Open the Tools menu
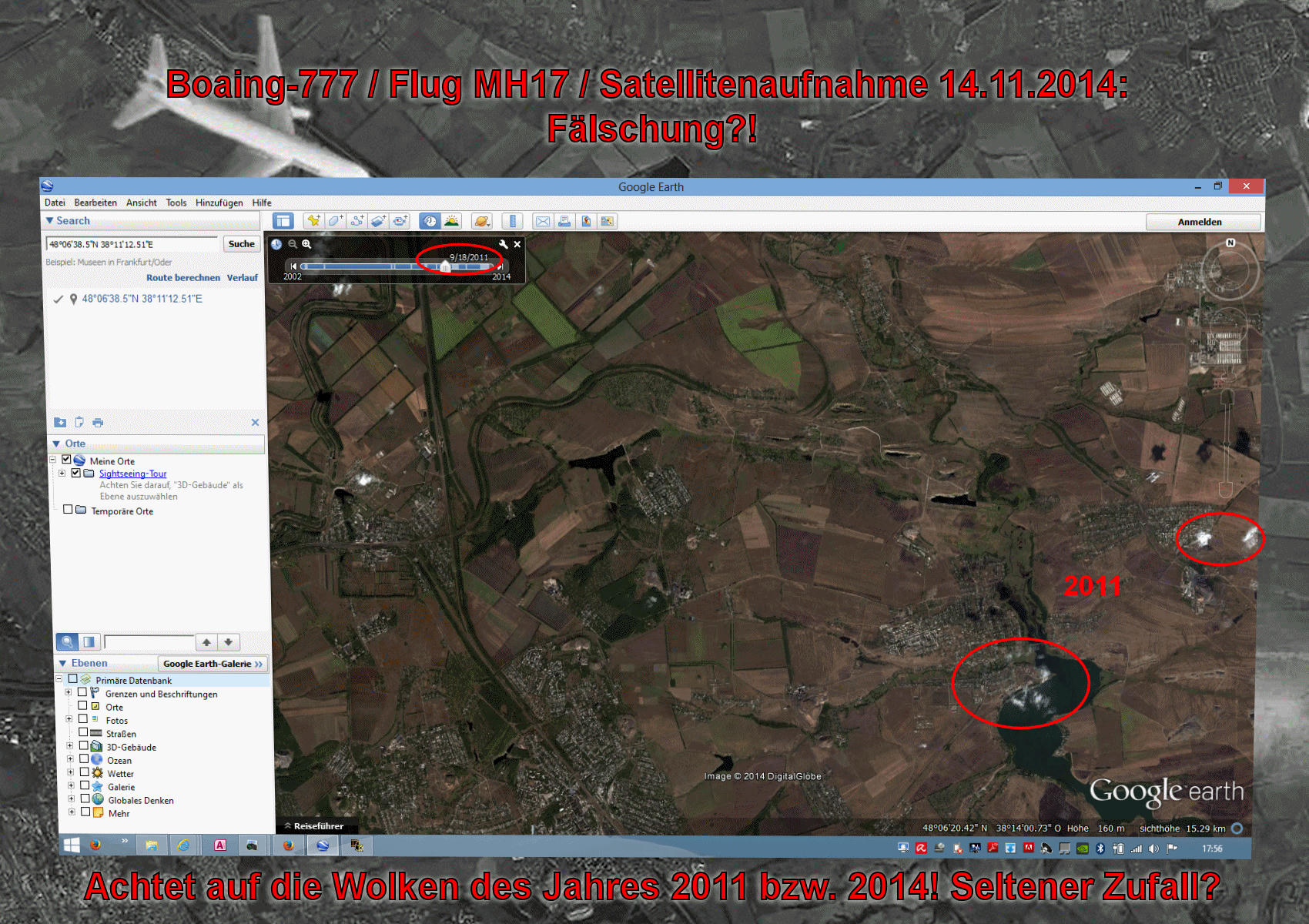The width and height of the screenshot is (1309, 924). click(x=176, y=203)
